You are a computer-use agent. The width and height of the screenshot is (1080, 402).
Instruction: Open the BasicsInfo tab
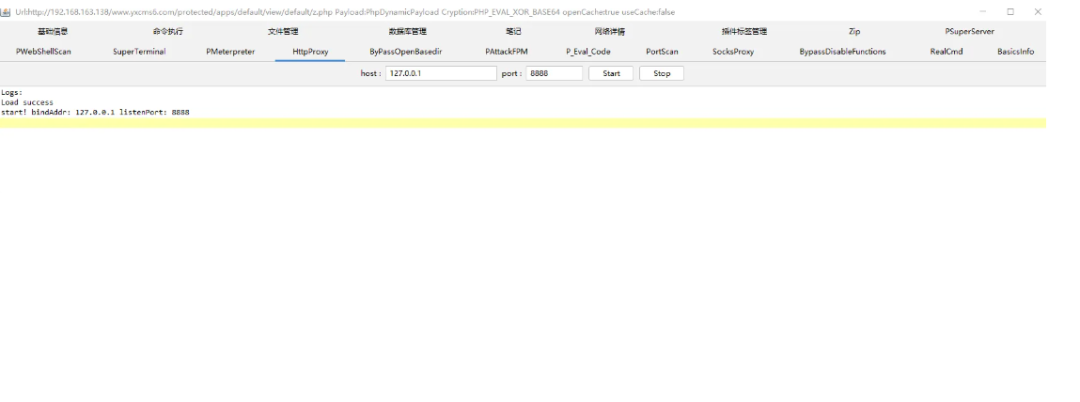[1015, 52]
